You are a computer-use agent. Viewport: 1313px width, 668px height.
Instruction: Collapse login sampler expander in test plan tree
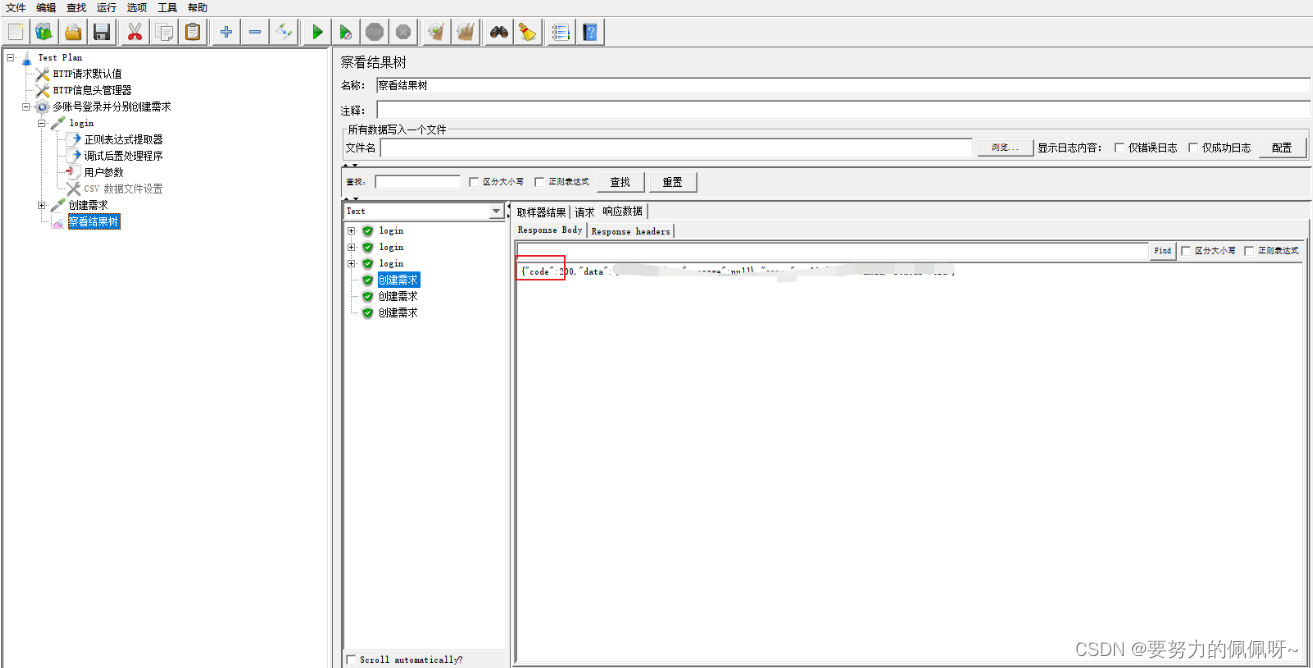point(42,123)
